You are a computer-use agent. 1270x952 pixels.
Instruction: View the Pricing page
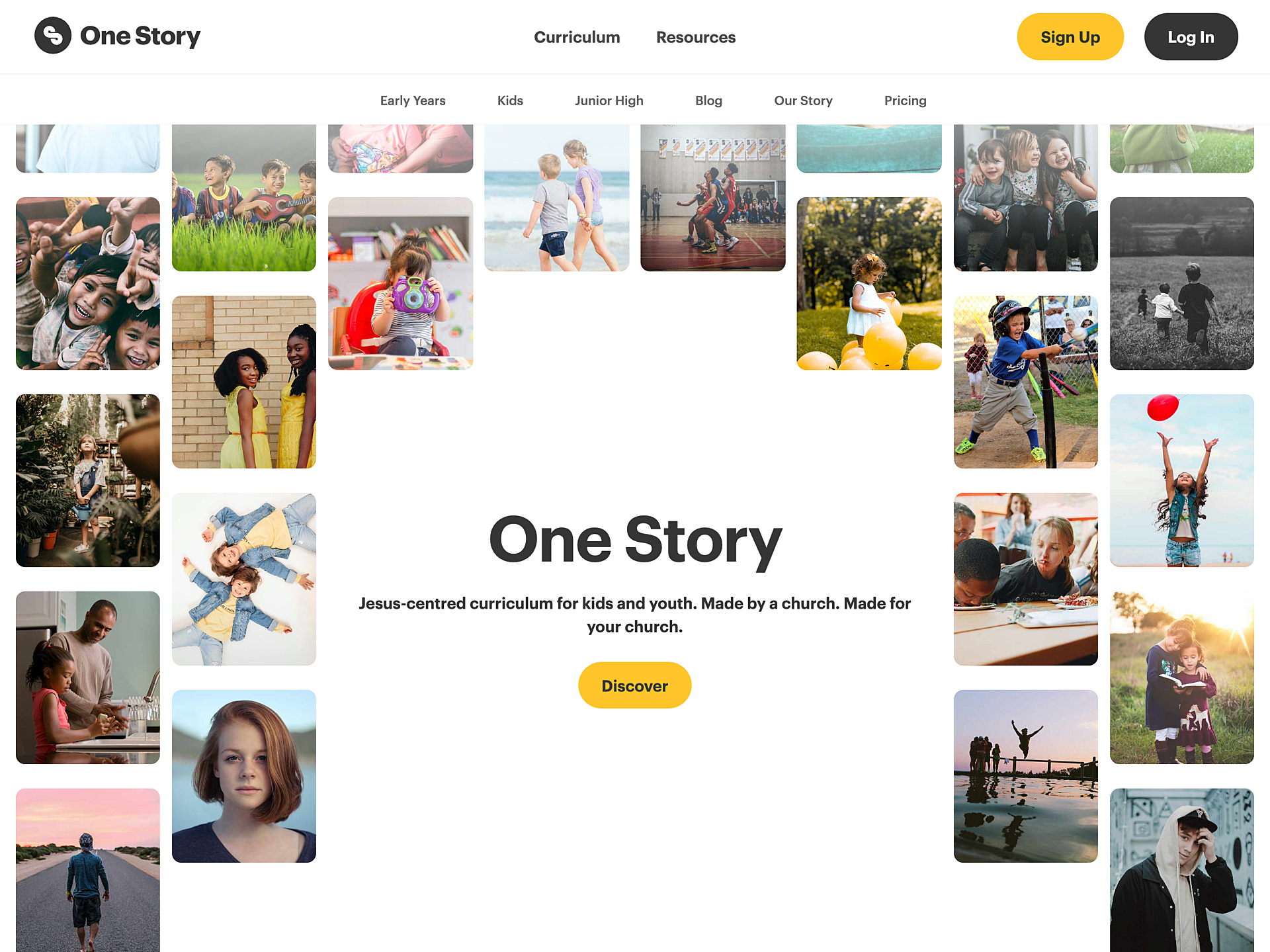pos(905,101)
